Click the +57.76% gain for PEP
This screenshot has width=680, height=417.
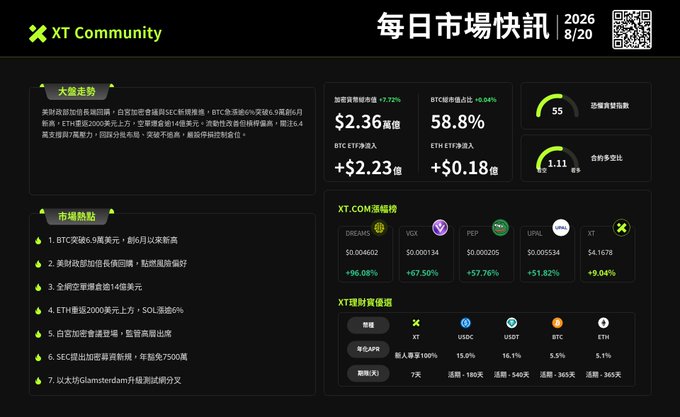[x=483, y=273]
